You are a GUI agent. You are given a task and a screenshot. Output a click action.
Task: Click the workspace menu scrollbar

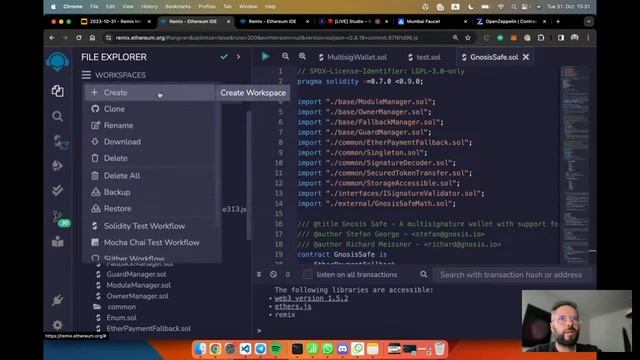[249, 176]
